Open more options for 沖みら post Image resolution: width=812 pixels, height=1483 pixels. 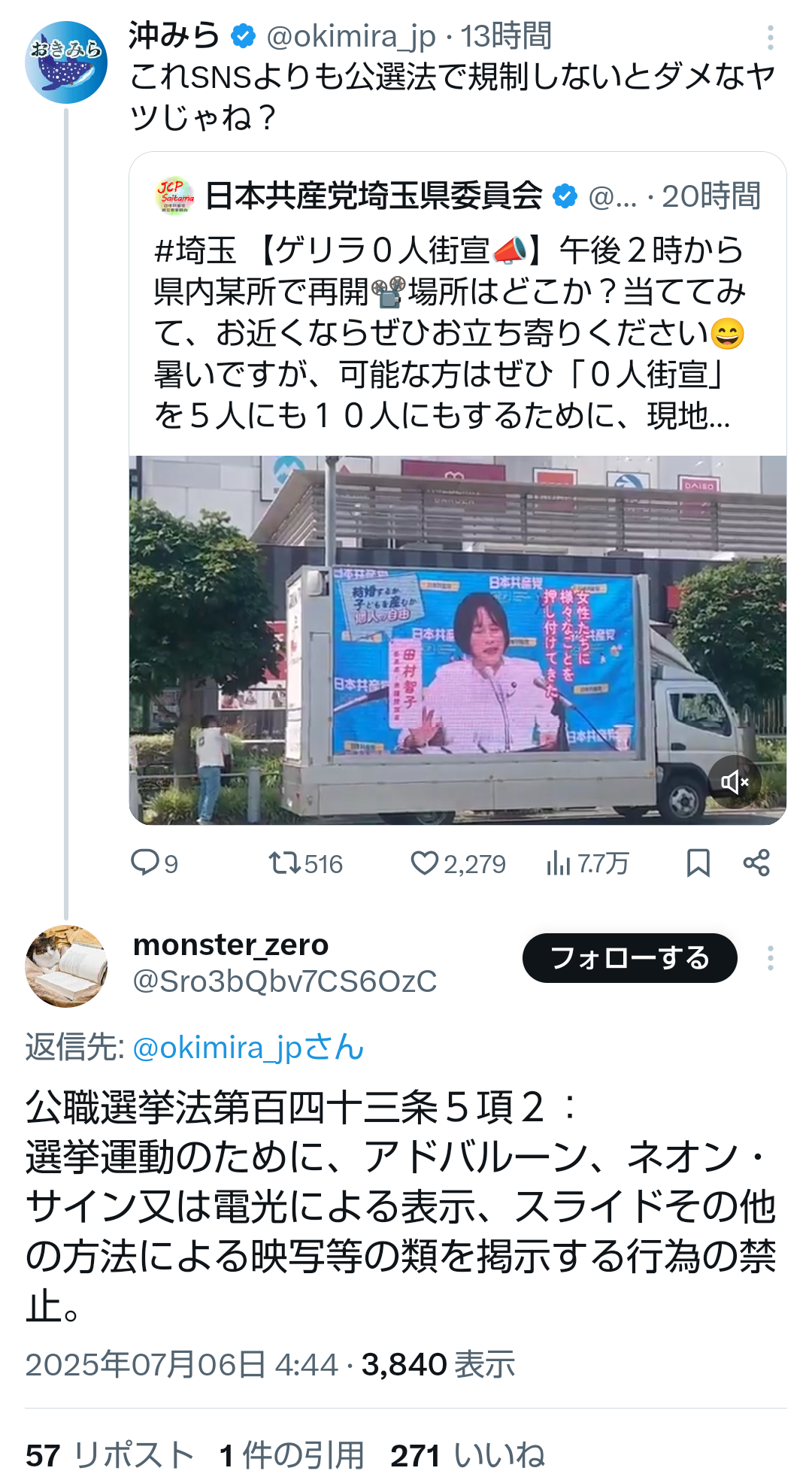point(770,38)
